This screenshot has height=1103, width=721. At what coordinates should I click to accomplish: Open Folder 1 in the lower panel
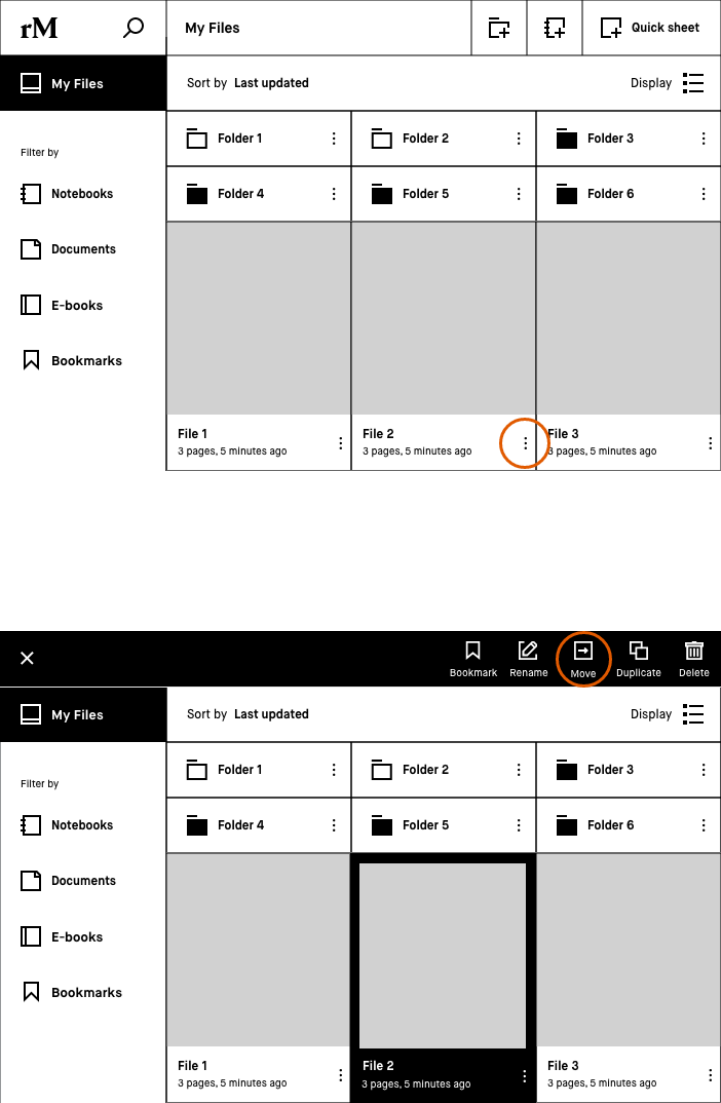(258, 770)
